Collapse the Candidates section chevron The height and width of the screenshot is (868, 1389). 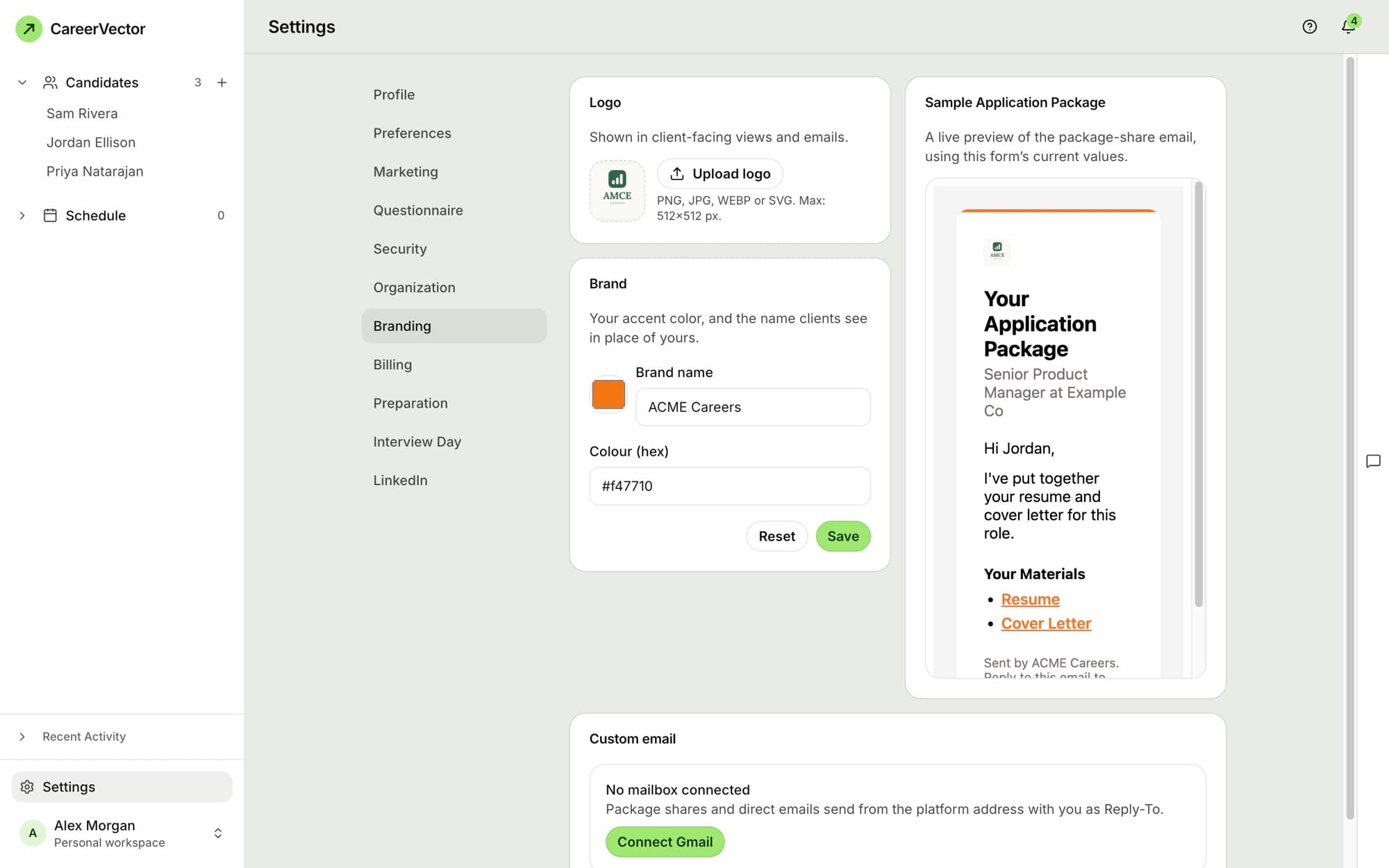click(x=22, y=83)
